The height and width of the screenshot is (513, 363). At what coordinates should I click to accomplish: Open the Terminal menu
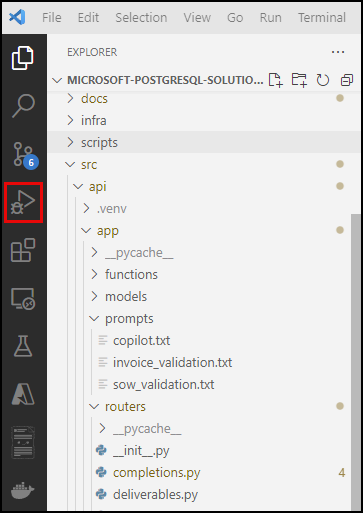[322, 17]
